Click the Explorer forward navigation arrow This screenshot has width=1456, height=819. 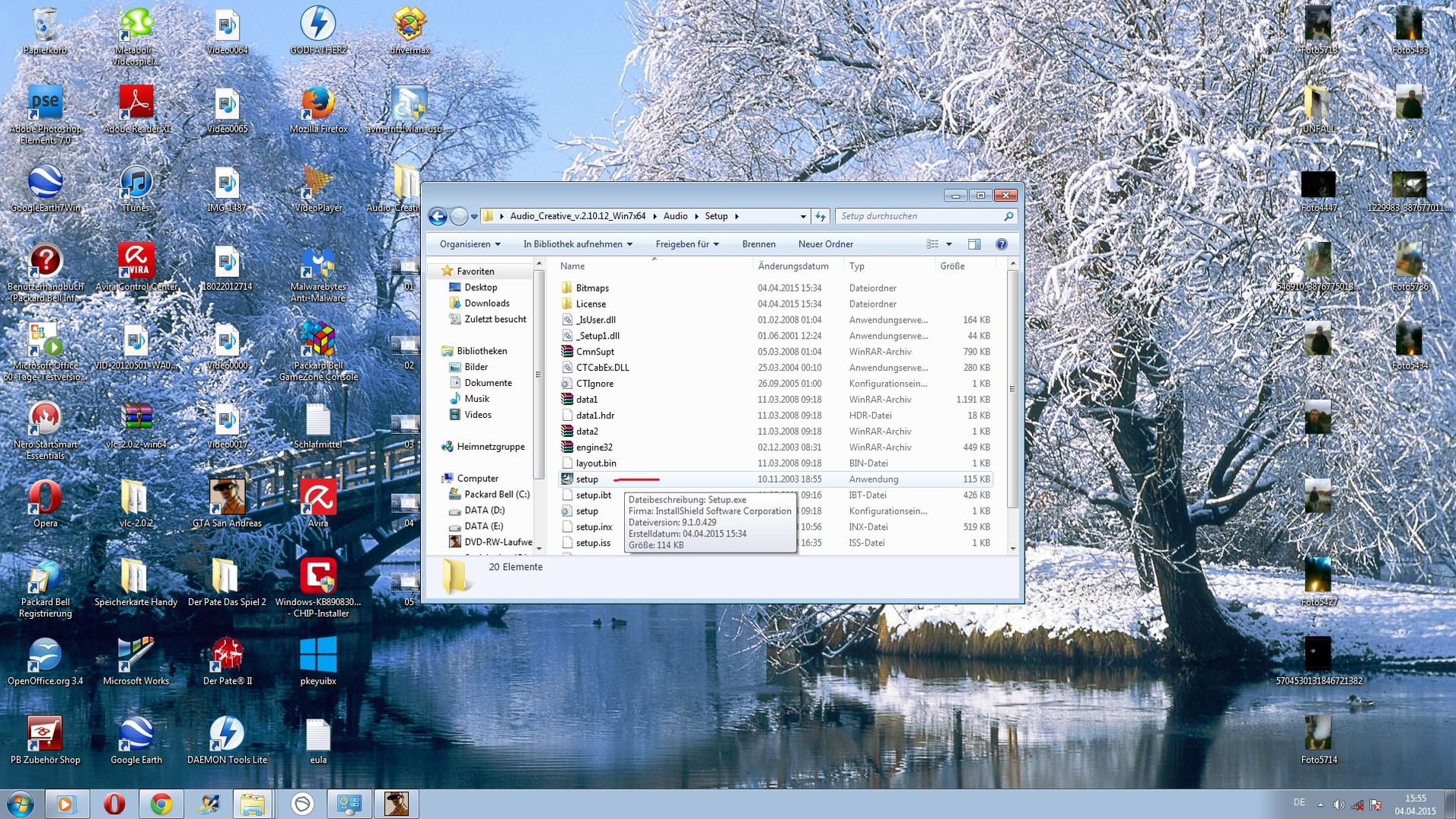(459, 216)
